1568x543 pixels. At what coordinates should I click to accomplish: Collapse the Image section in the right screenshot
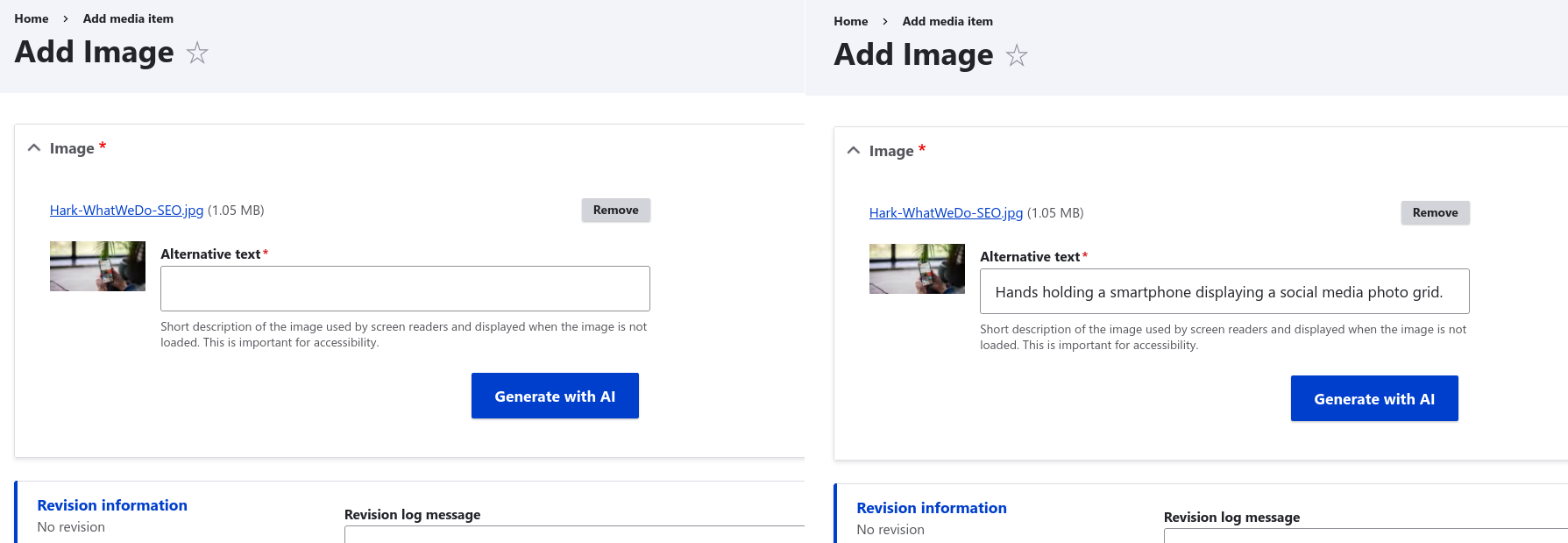coord(855,151)
